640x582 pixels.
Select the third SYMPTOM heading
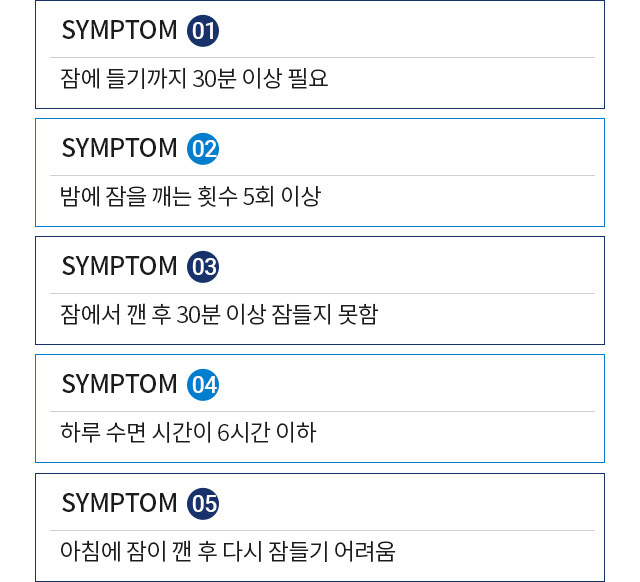[x=119, y=267]
